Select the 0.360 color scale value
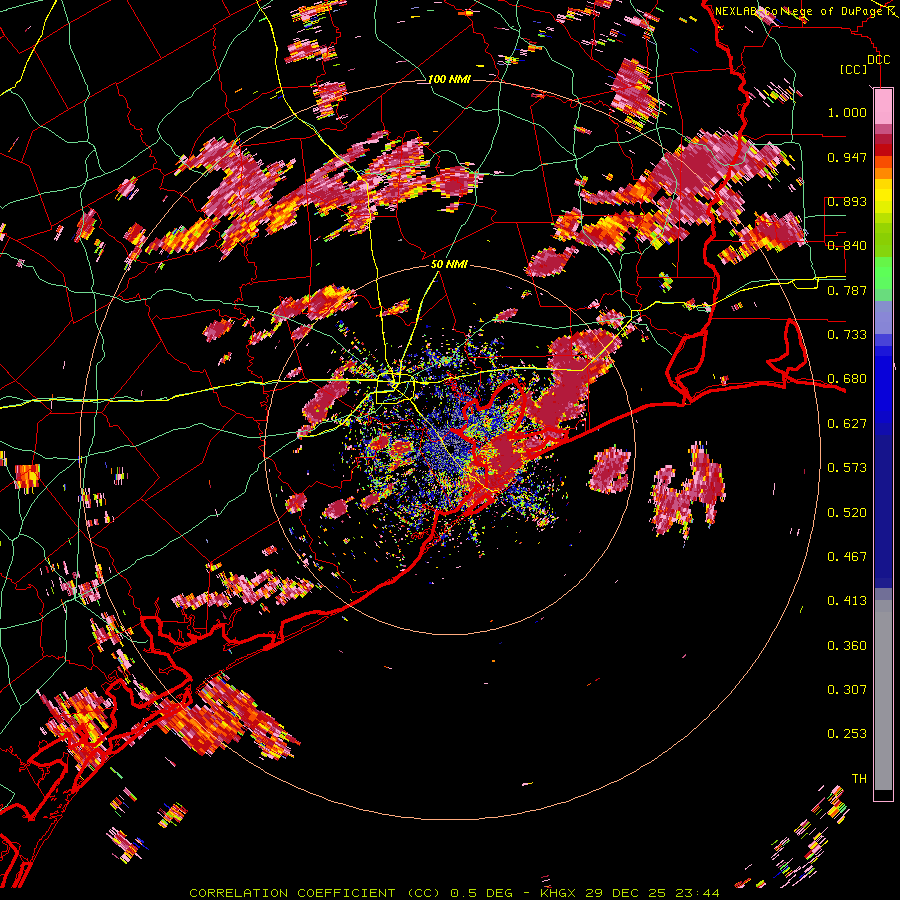Image resolution: width=900 pixels, height=900 pixels. point(847,645)
